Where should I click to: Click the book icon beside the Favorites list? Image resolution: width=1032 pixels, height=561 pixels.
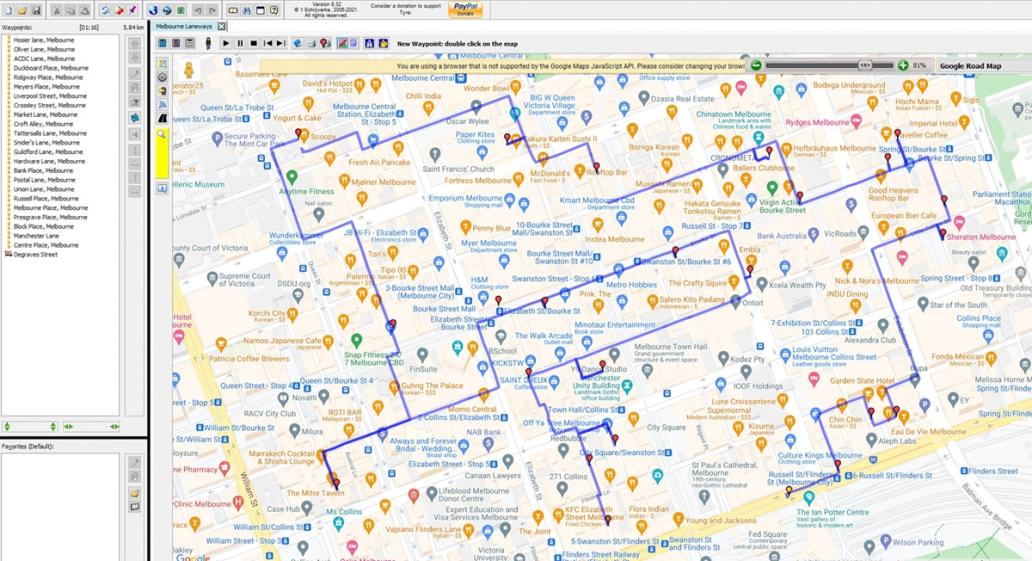point(134,506)
